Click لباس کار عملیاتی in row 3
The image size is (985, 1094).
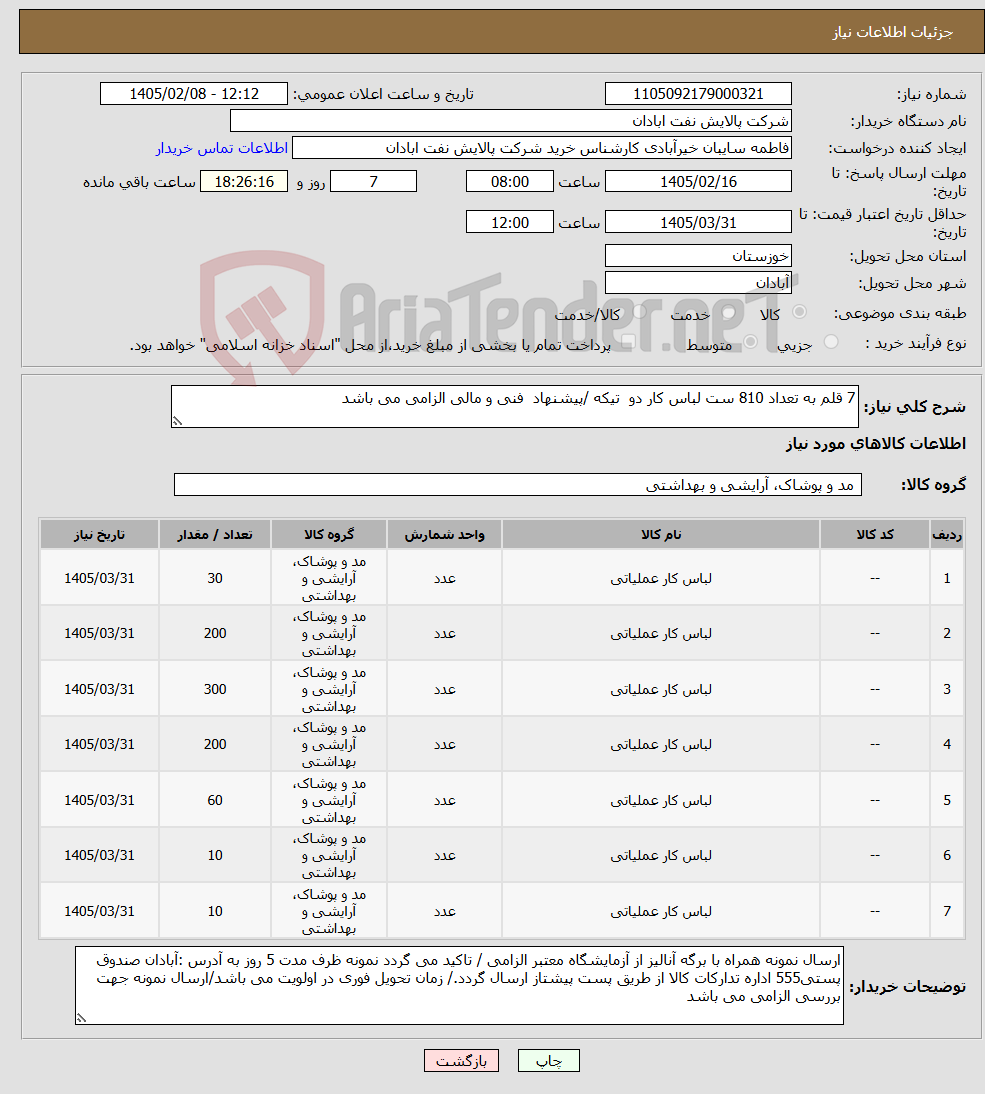click(x=661, y=689)
